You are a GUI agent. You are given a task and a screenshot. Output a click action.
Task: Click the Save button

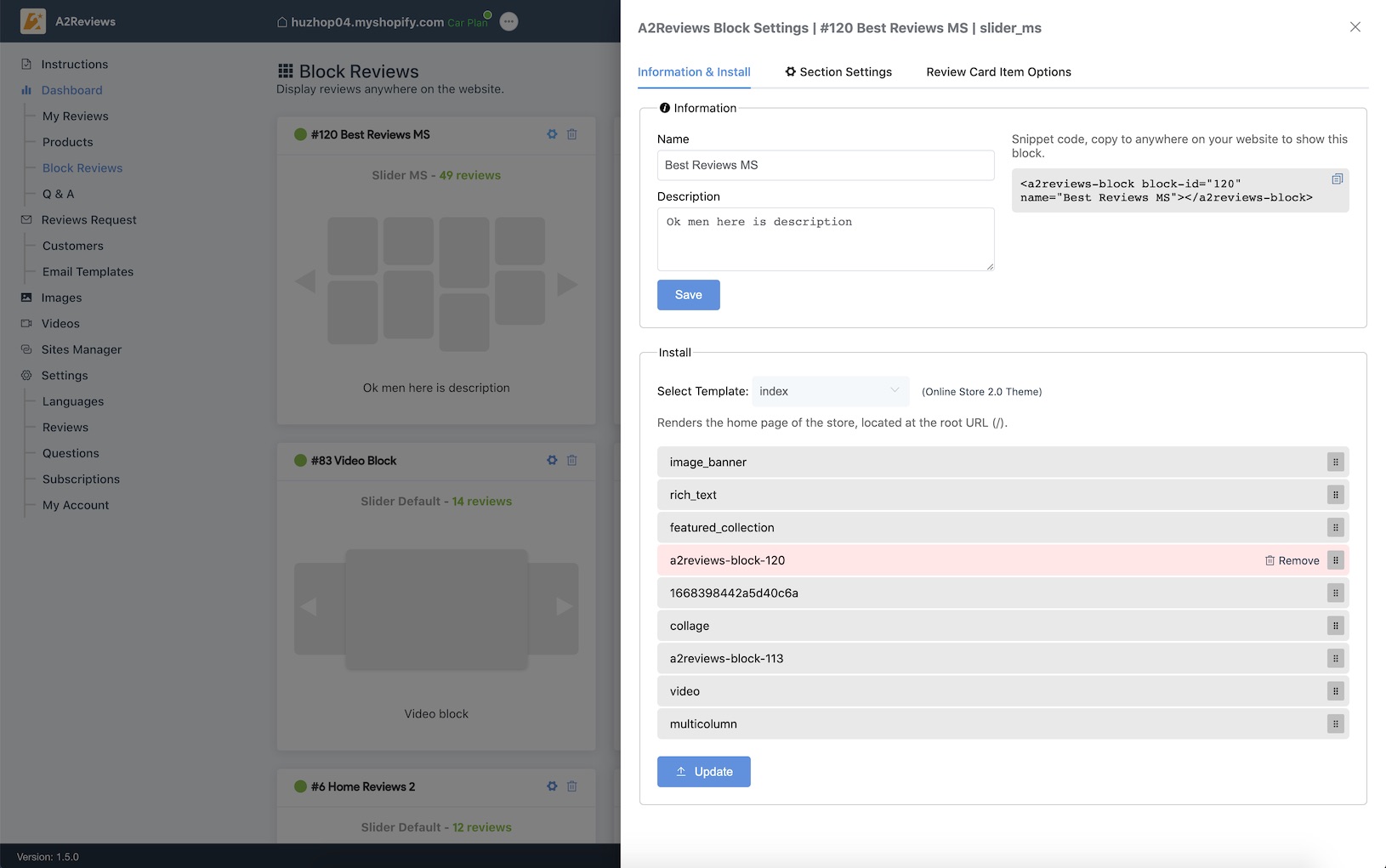coord(688,295)
